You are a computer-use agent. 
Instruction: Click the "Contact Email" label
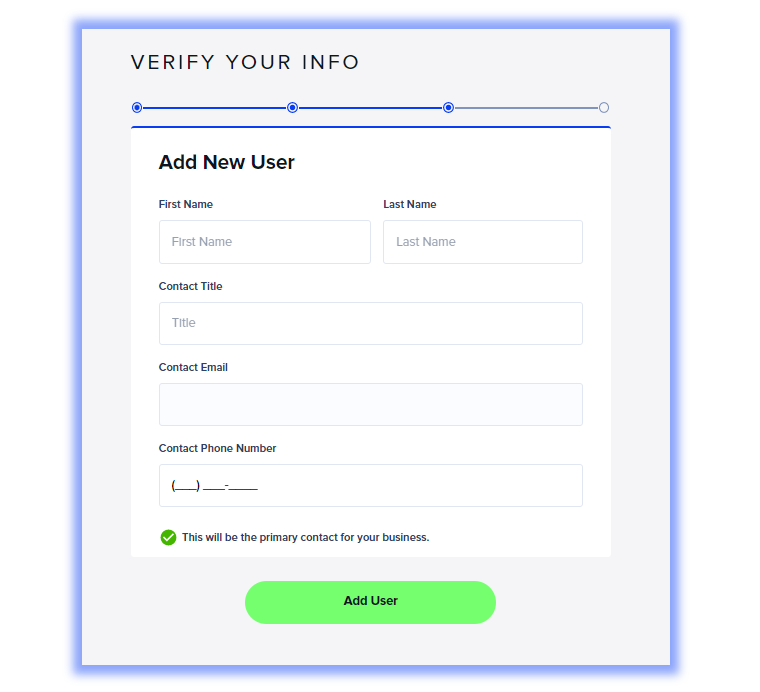click(193, 367)
